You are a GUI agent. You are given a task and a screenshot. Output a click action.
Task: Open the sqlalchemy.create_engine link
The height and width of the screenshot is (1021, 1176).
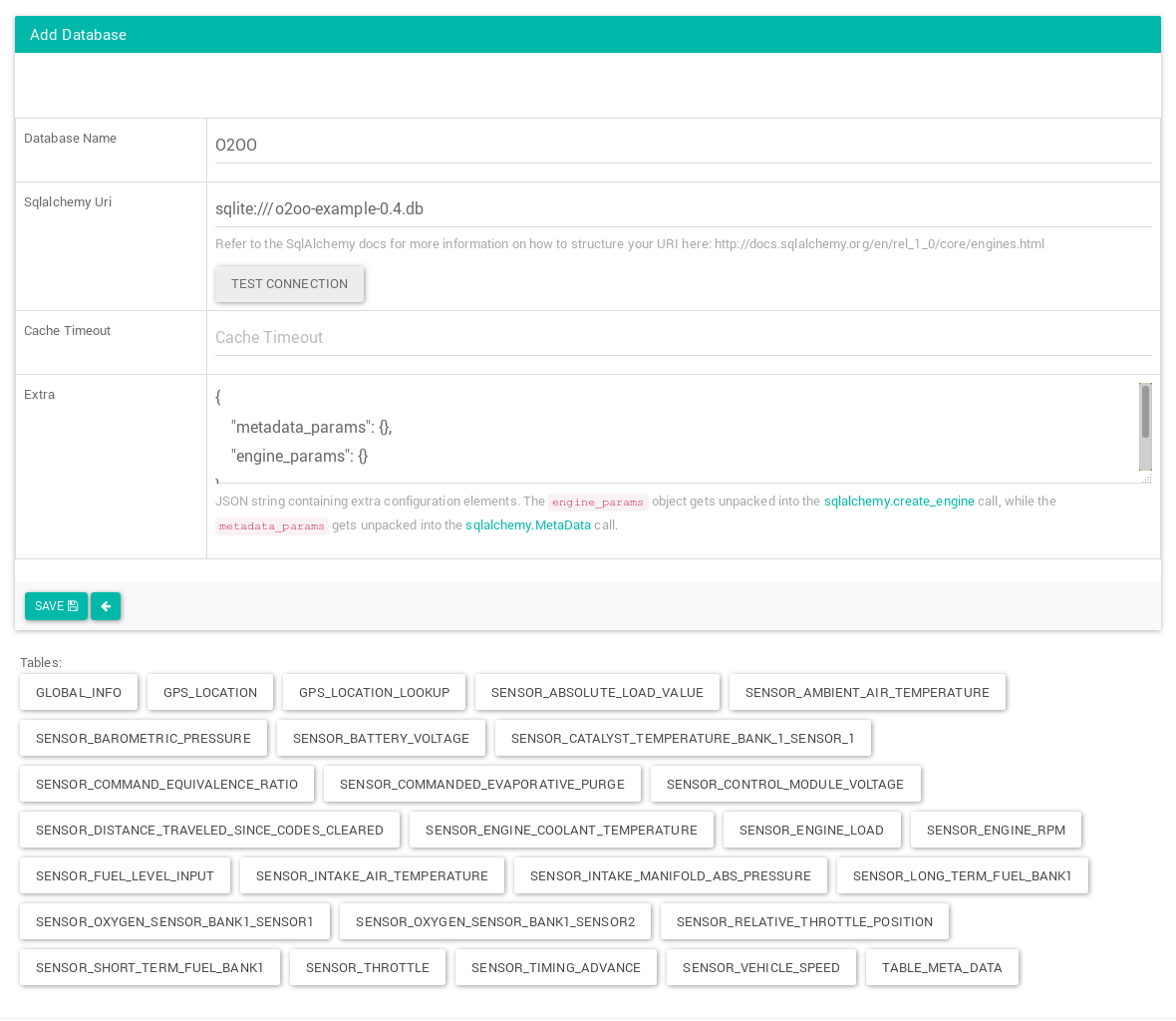click(899, 502)
